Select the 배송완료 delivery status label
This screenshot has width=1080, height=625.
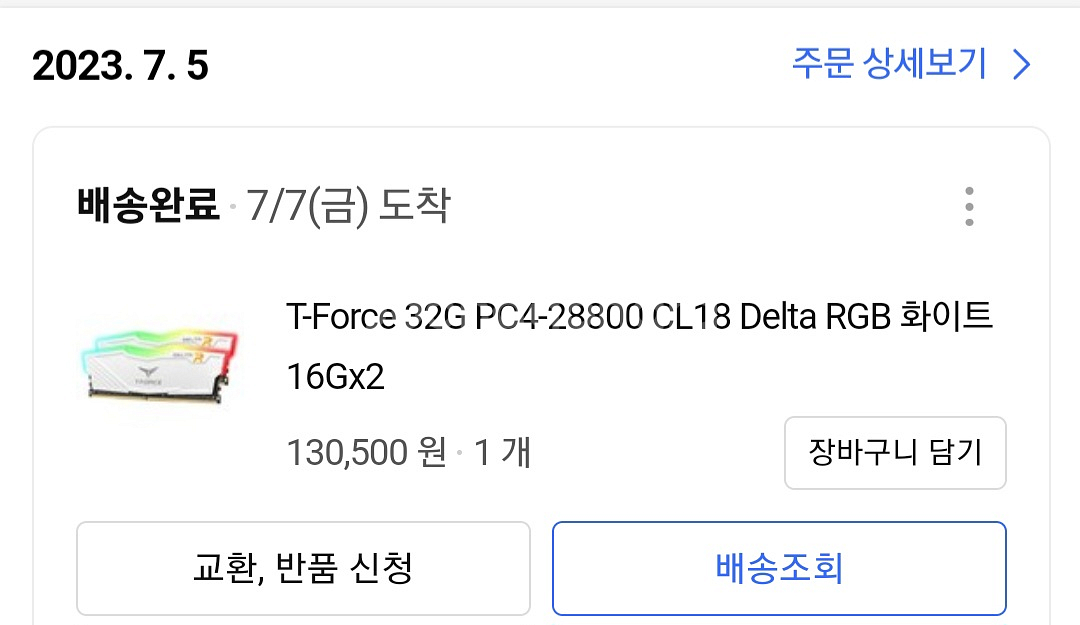148,207
